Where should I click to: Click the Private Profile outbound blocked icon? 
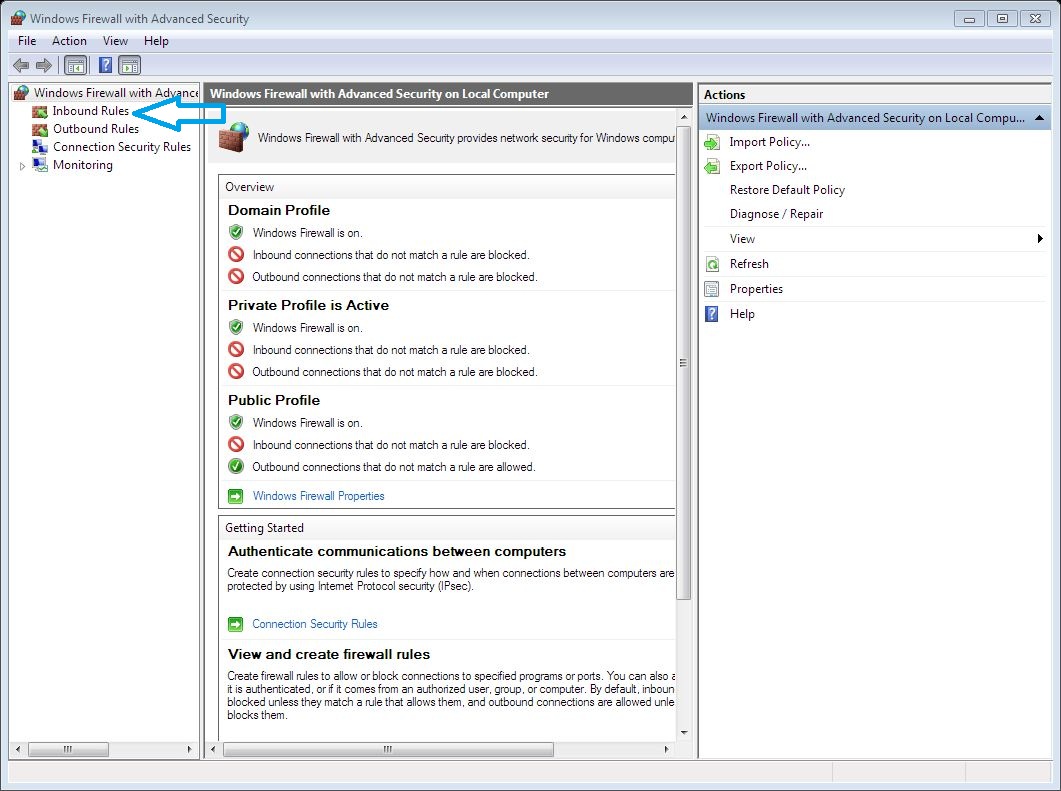235,371
